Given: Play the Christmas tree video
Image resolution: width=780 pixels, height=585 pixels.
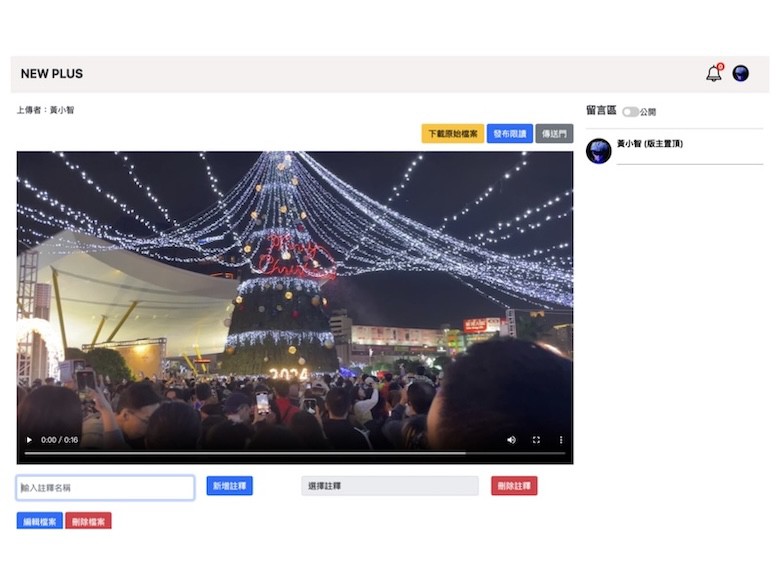Looking at the screenshot, I should 29,440.
